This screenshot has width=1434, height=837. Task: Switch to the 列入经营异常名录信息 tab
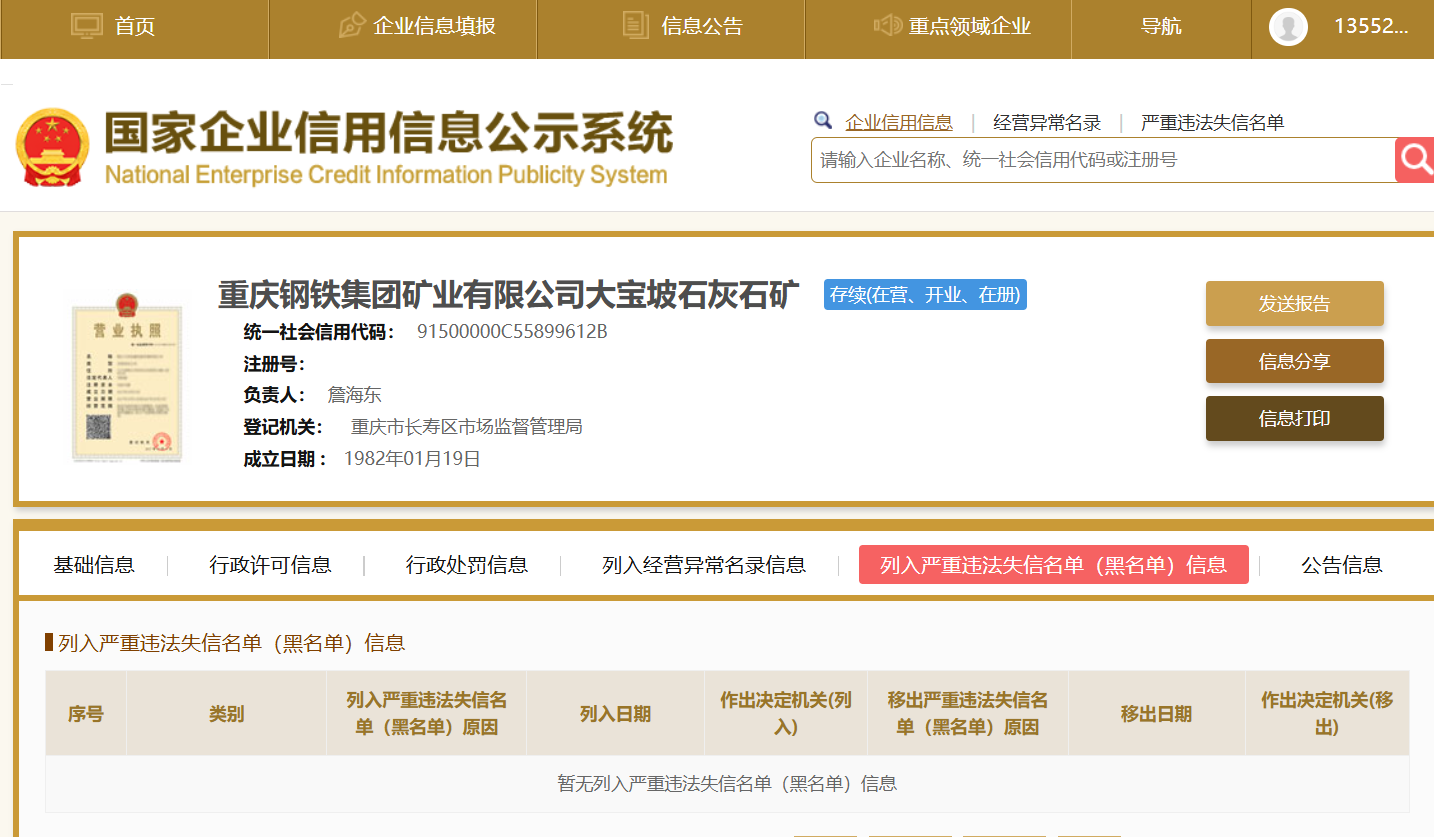pos(704,565)
